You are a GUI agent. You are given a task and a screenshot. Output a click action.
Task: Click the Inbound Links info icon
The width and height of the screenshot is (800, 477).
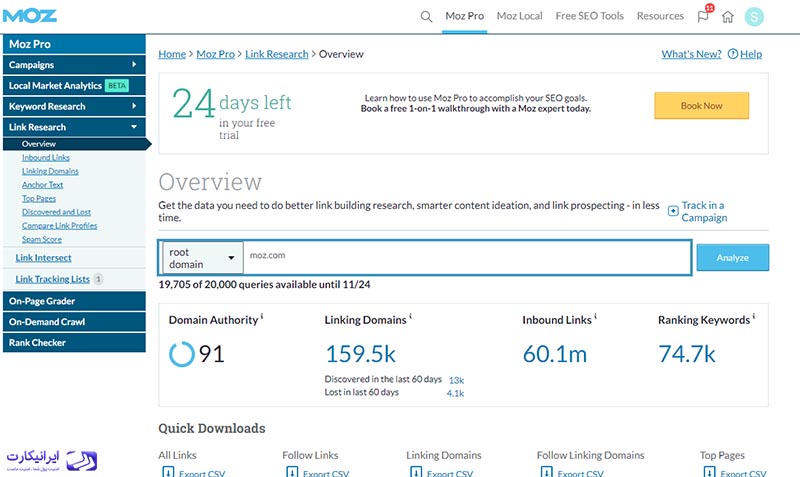[595, 316]
